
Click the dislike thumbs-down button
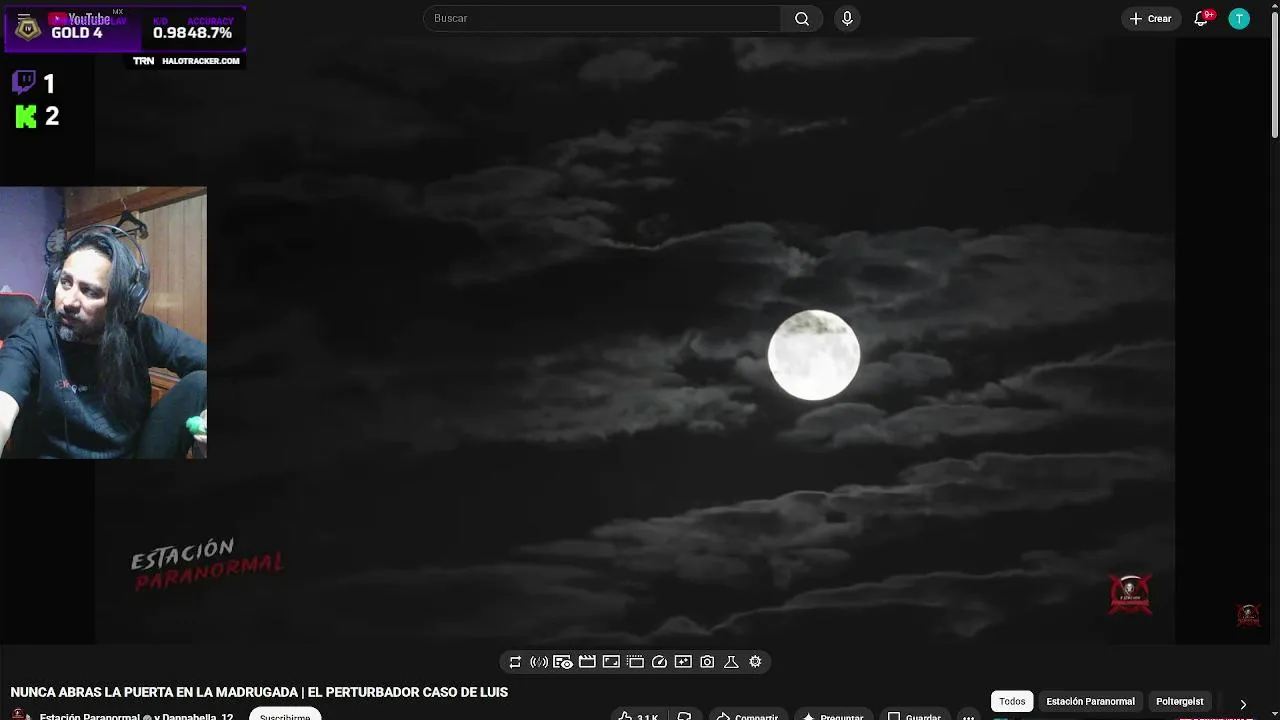pyautogui.click(x=684, y=715)
